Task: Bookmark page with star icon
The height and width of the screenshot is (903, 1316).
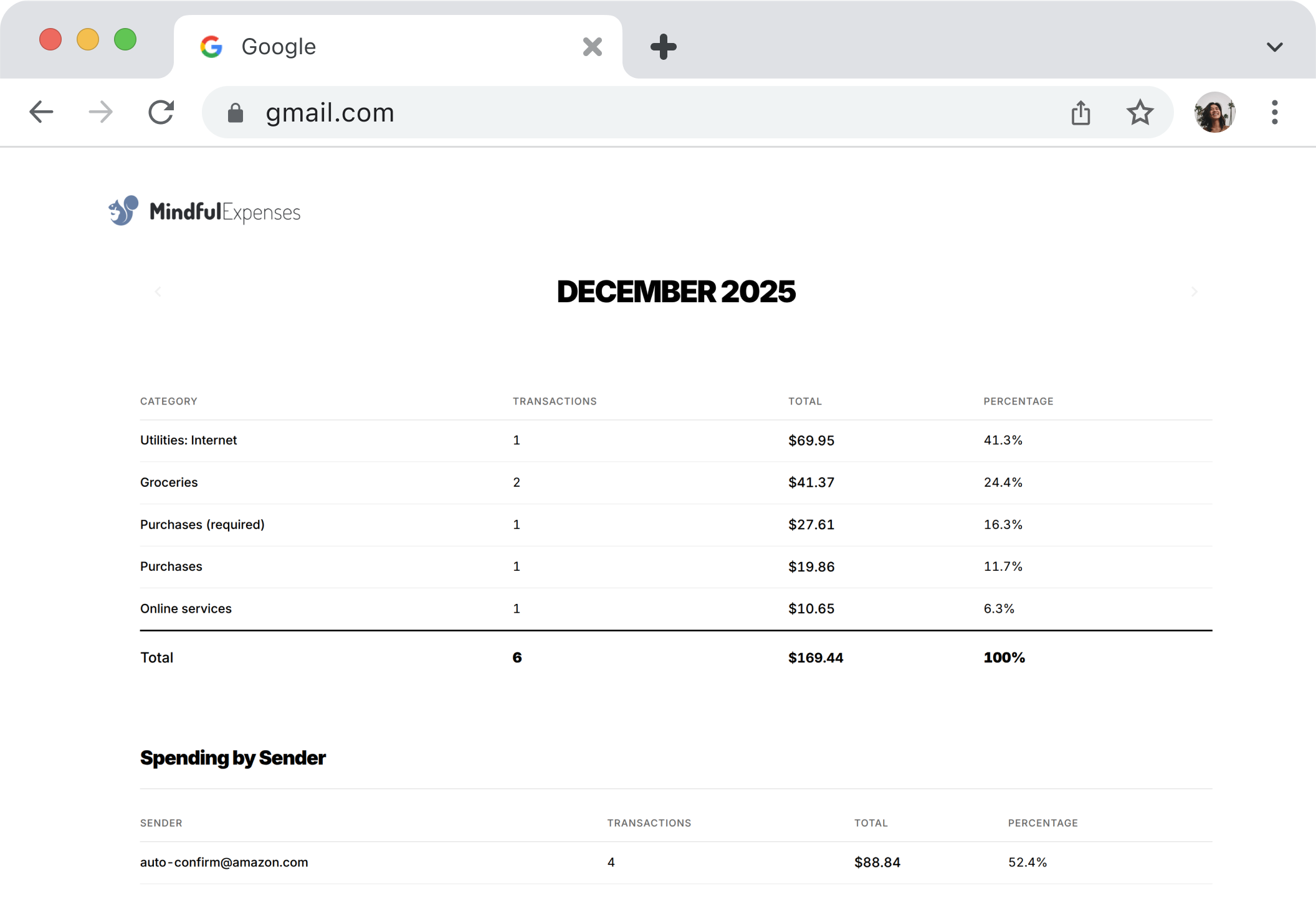Action: (x=1140, y=113)
